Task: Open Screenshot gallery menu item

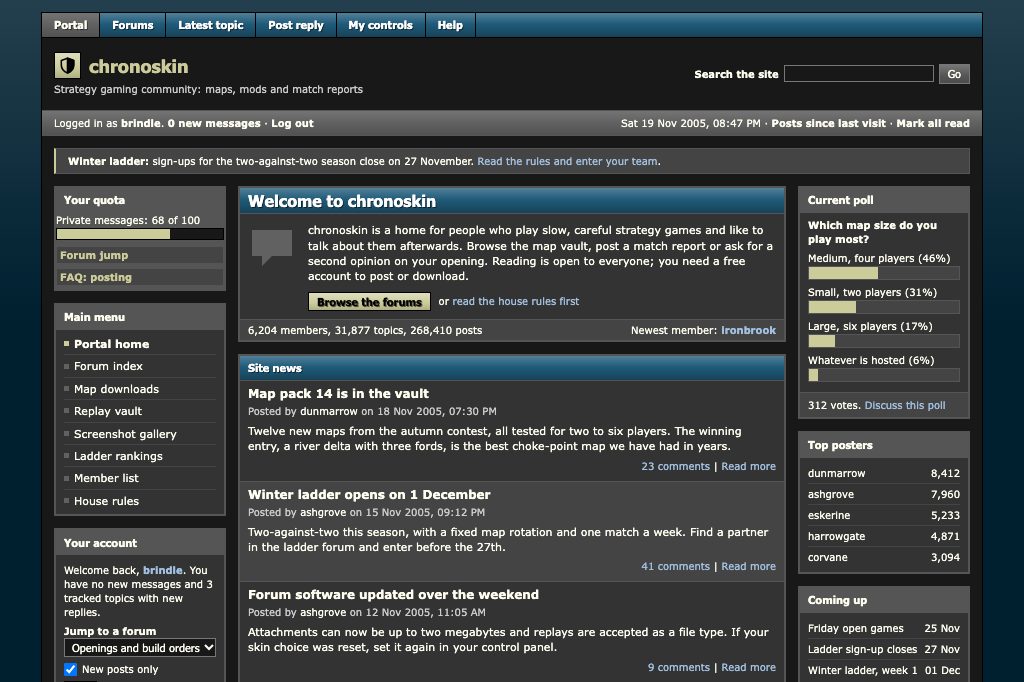Action: (125, 434)
